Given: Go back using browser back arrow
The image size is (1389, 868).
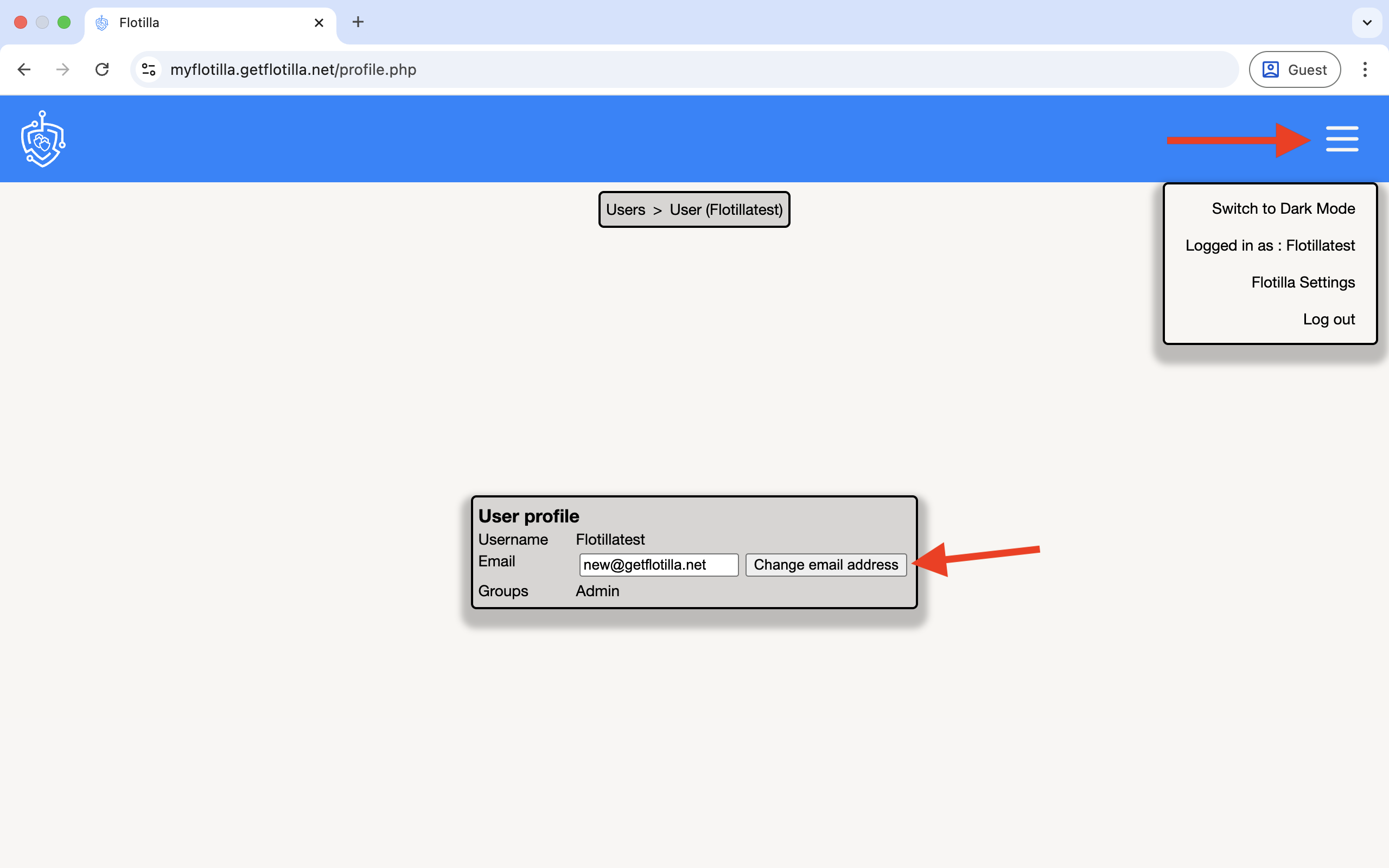Looking at the screenshot, I should (24, 69).
